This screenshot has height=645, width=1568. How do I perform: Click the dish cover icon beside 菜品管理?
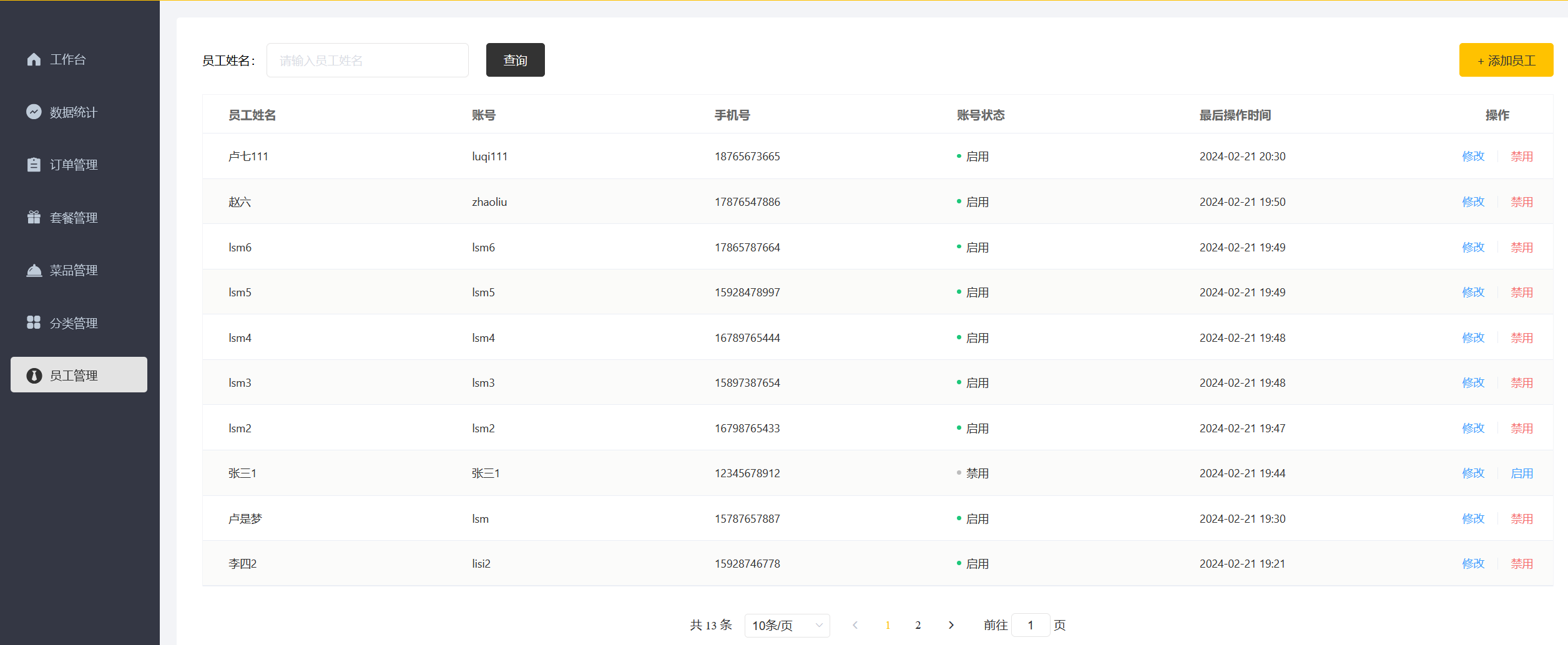[x=34, y=270]
